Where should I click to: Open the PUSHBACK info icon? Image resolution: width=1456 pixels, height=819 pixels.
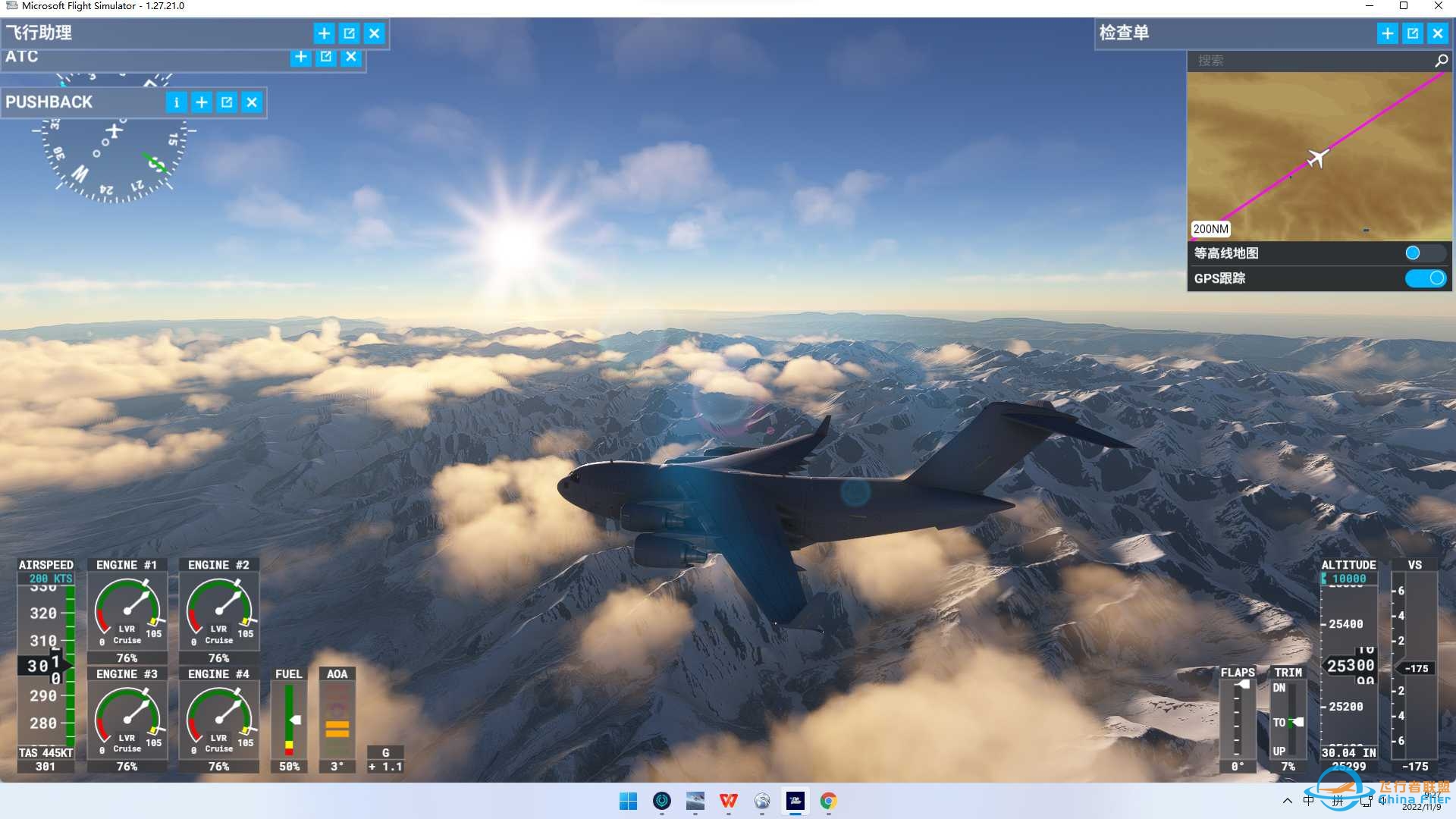[176, 102]
